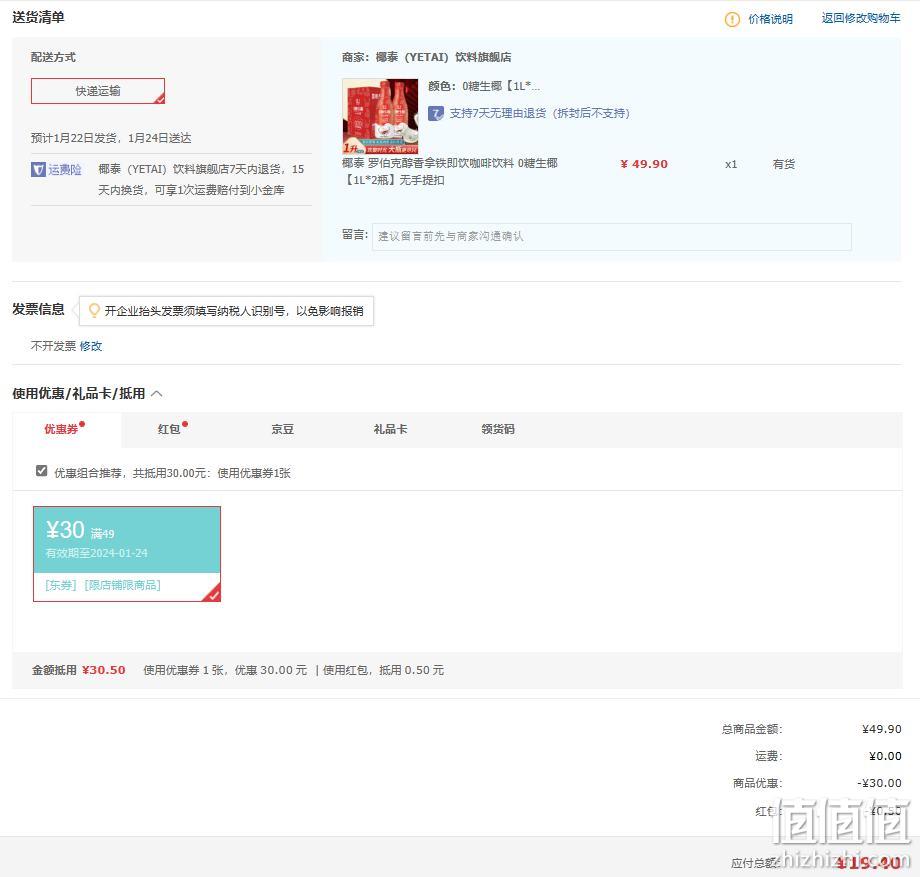
Task: Click the 运费险 shield icon
Action: click(x=38, y=170)
